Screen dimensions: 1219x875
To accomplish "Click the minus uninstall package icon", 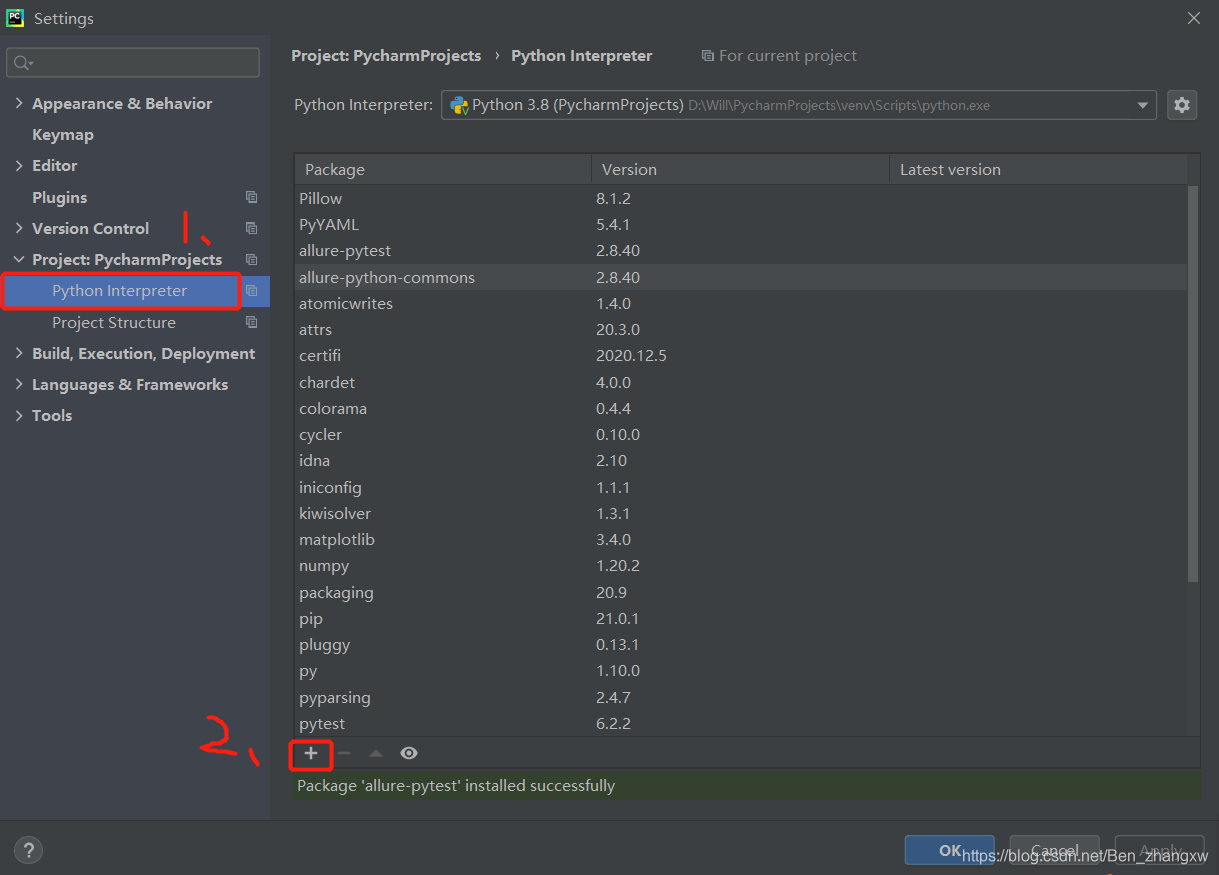I will coord(344,753).
